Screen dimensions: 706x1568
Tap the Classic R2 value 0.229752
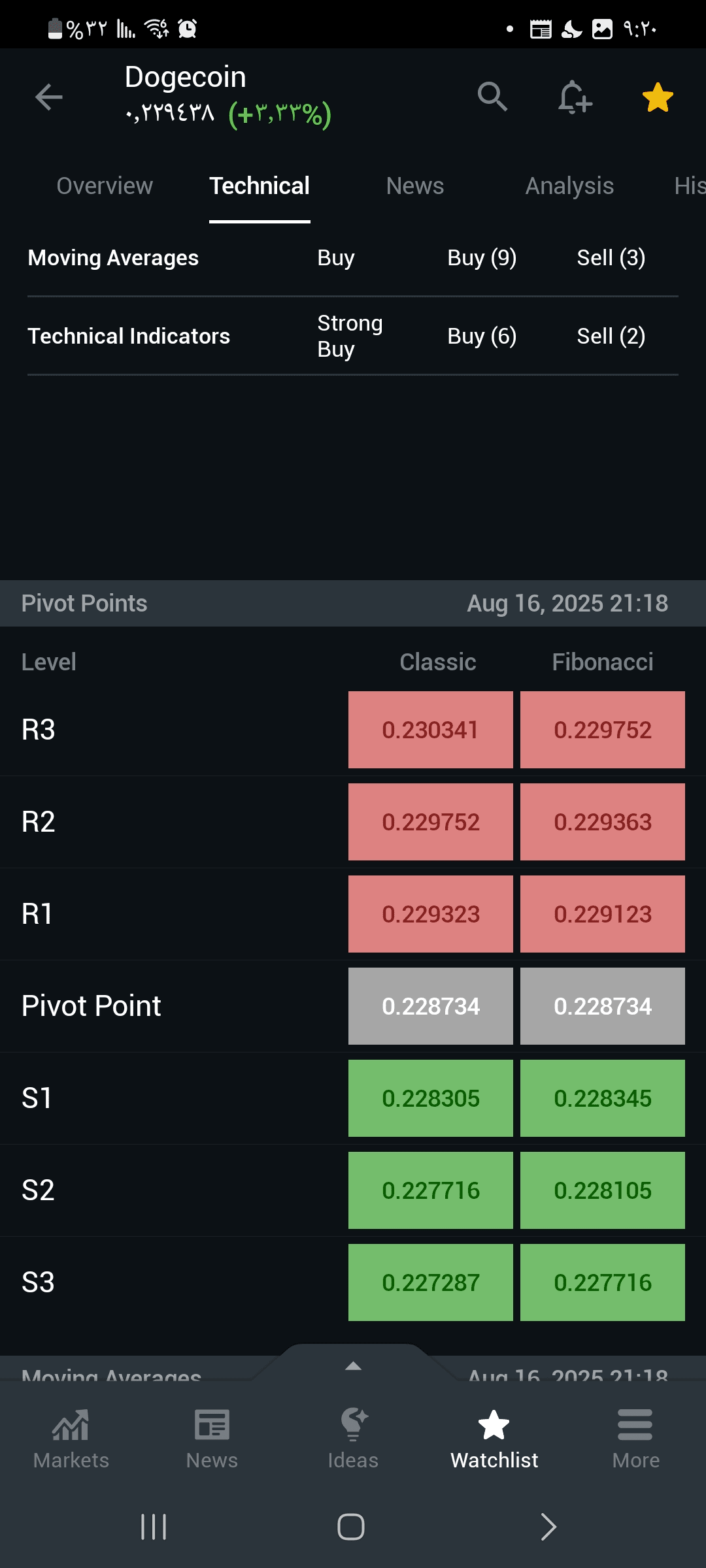tap(431, 822)
